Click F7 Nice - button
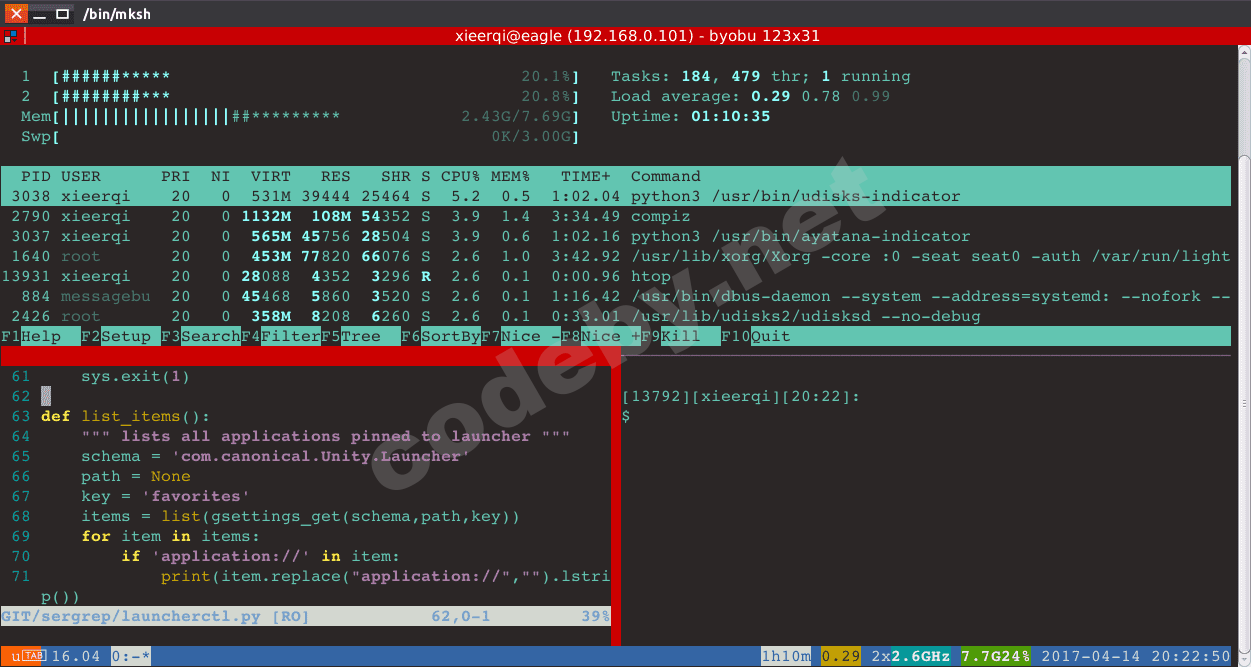1251x667 pixels. (520, 336)
